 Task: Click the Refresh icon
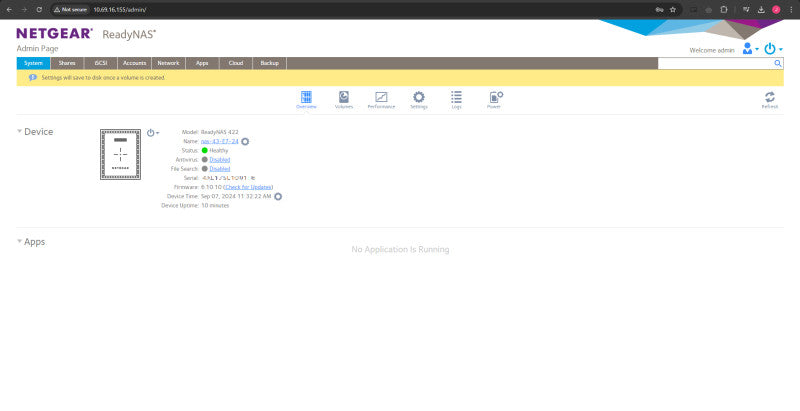click(x=769, y=97)
